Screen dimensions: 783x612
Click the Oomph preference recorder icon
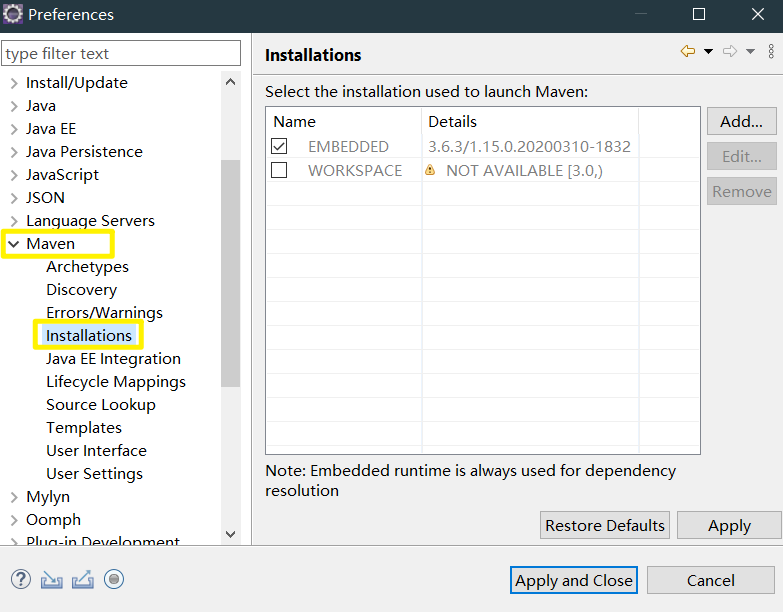click(113, 579)
